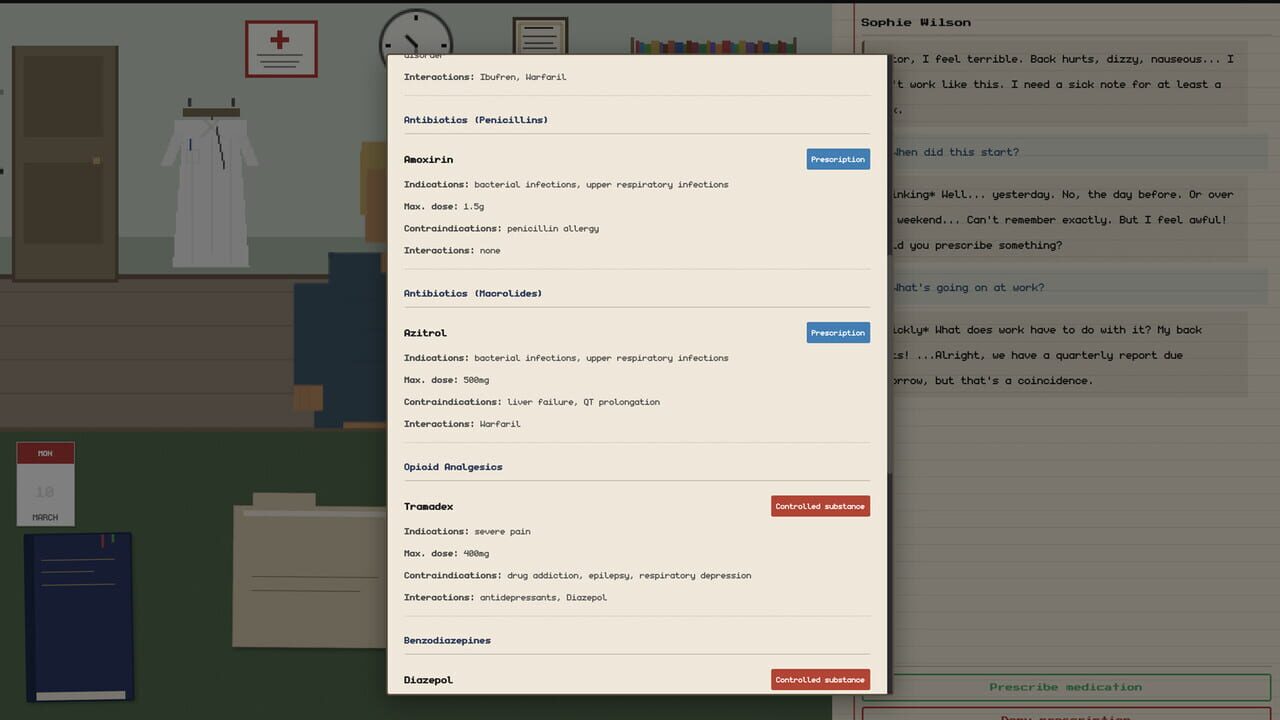The height and width of the screenshot is (720, 1280).
Task: Click the Tramadex drug name
Action: [428, 507]
